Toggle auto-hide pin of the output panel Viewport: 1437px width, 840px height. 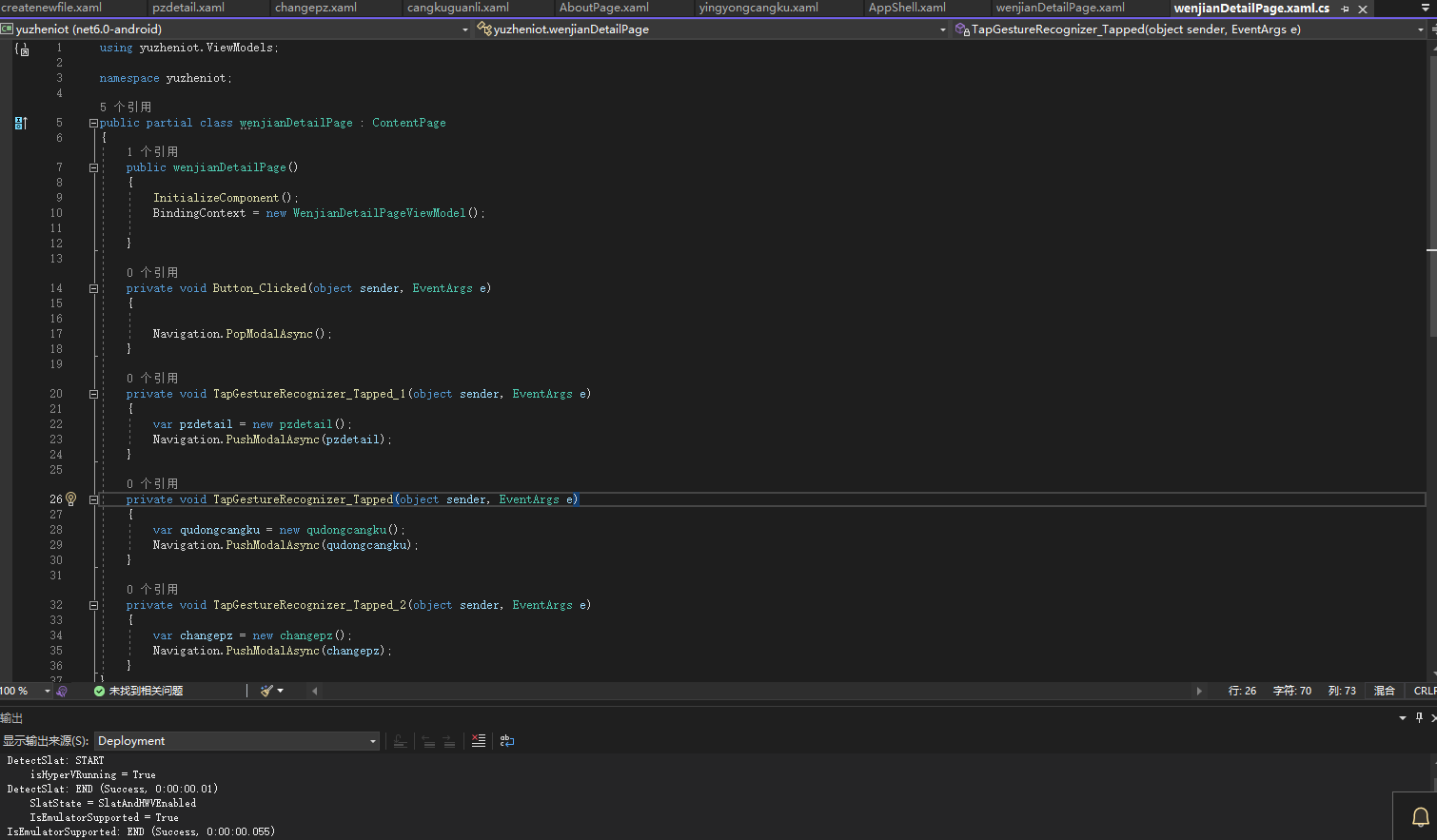point(1419,718)
